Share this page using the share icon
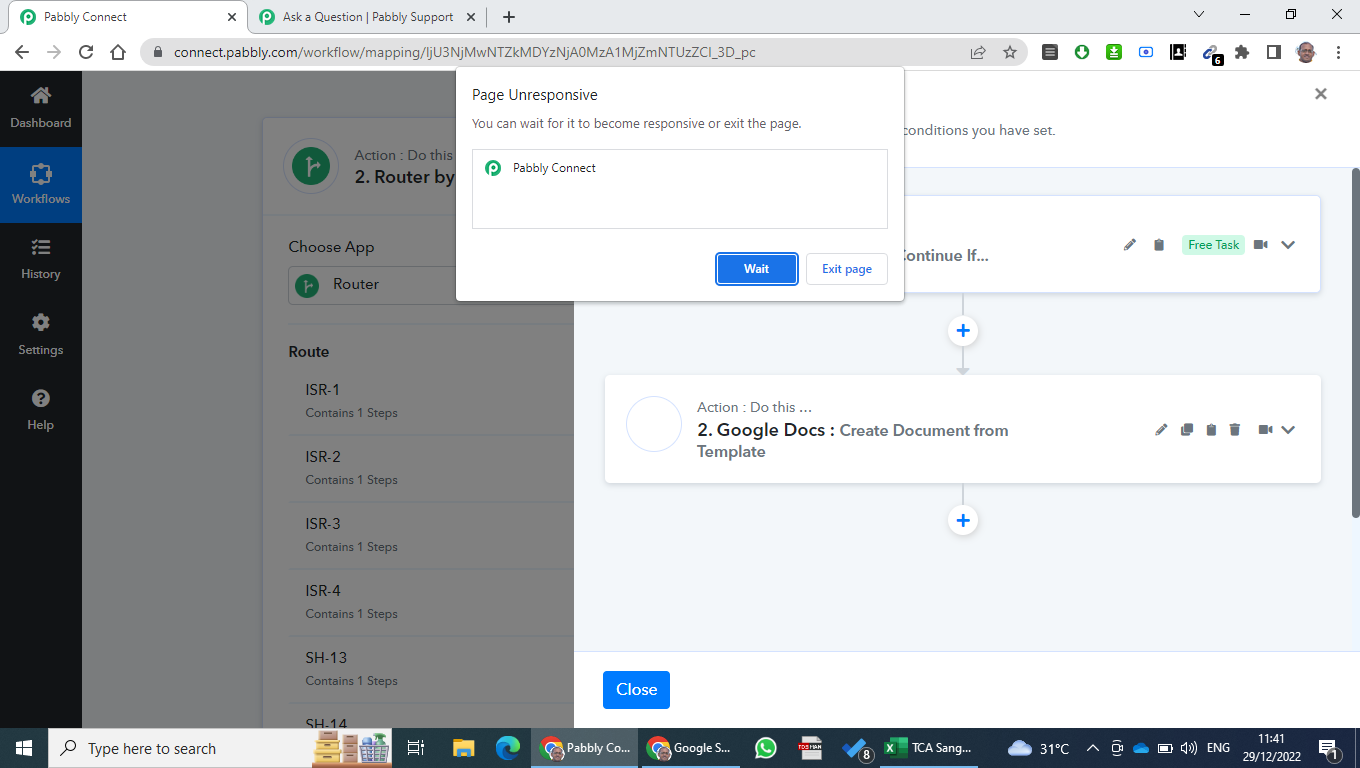 (978, 52)
